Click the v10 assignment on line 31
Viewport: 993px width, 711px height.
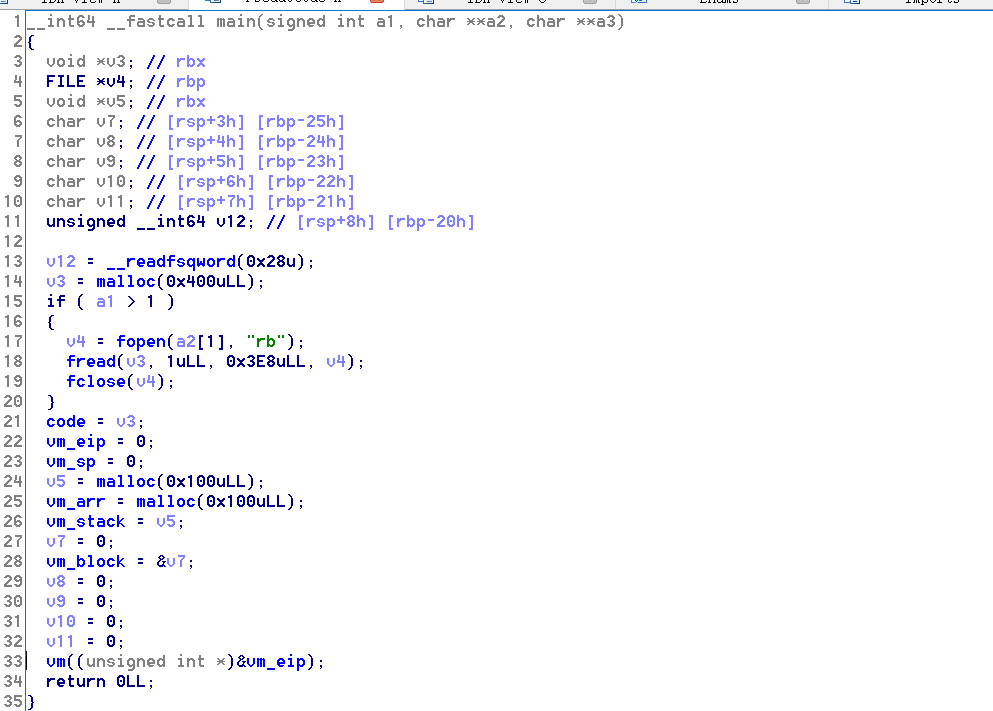coord(85,622)
